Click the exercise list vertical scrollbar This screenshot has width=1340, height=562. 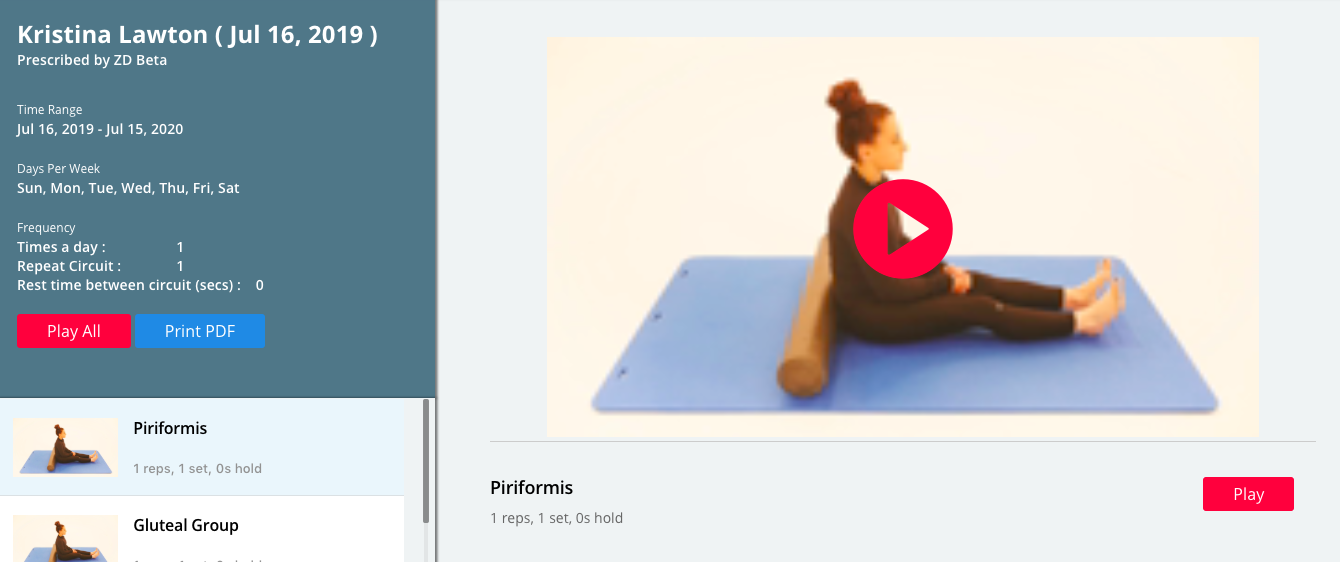426,460
